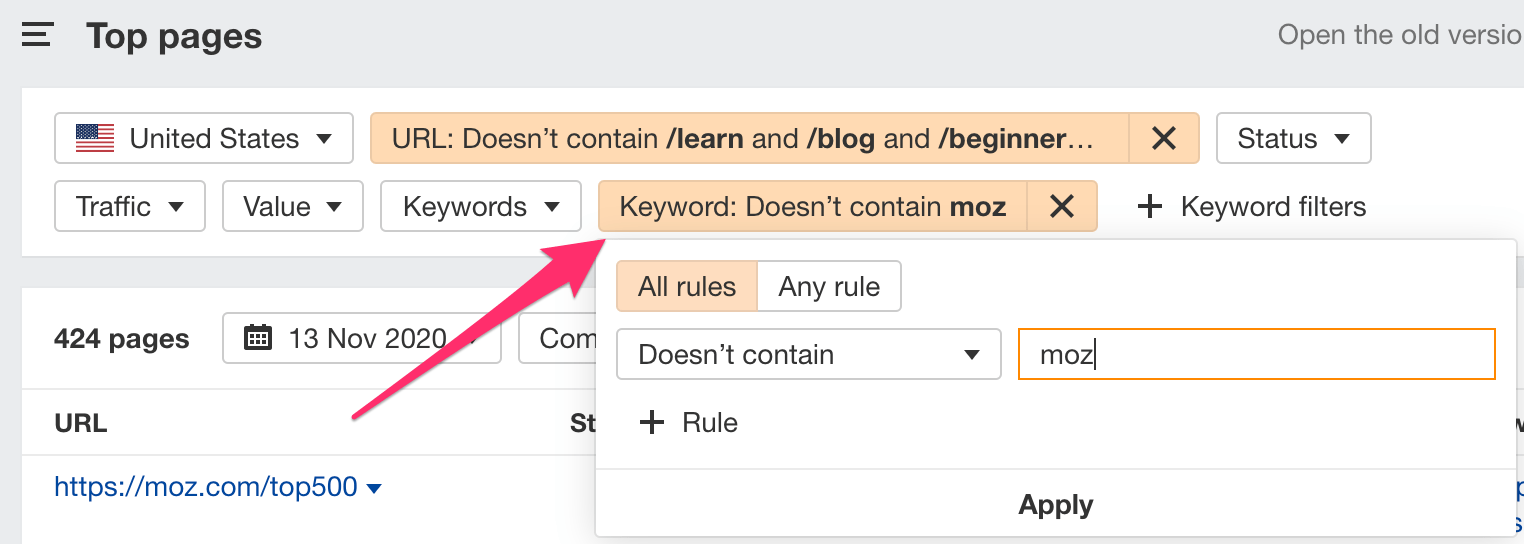The height and width of the screenshot is (544, 1524).
Task: Open the Status filter dropdown
Action: [1293, 138]
